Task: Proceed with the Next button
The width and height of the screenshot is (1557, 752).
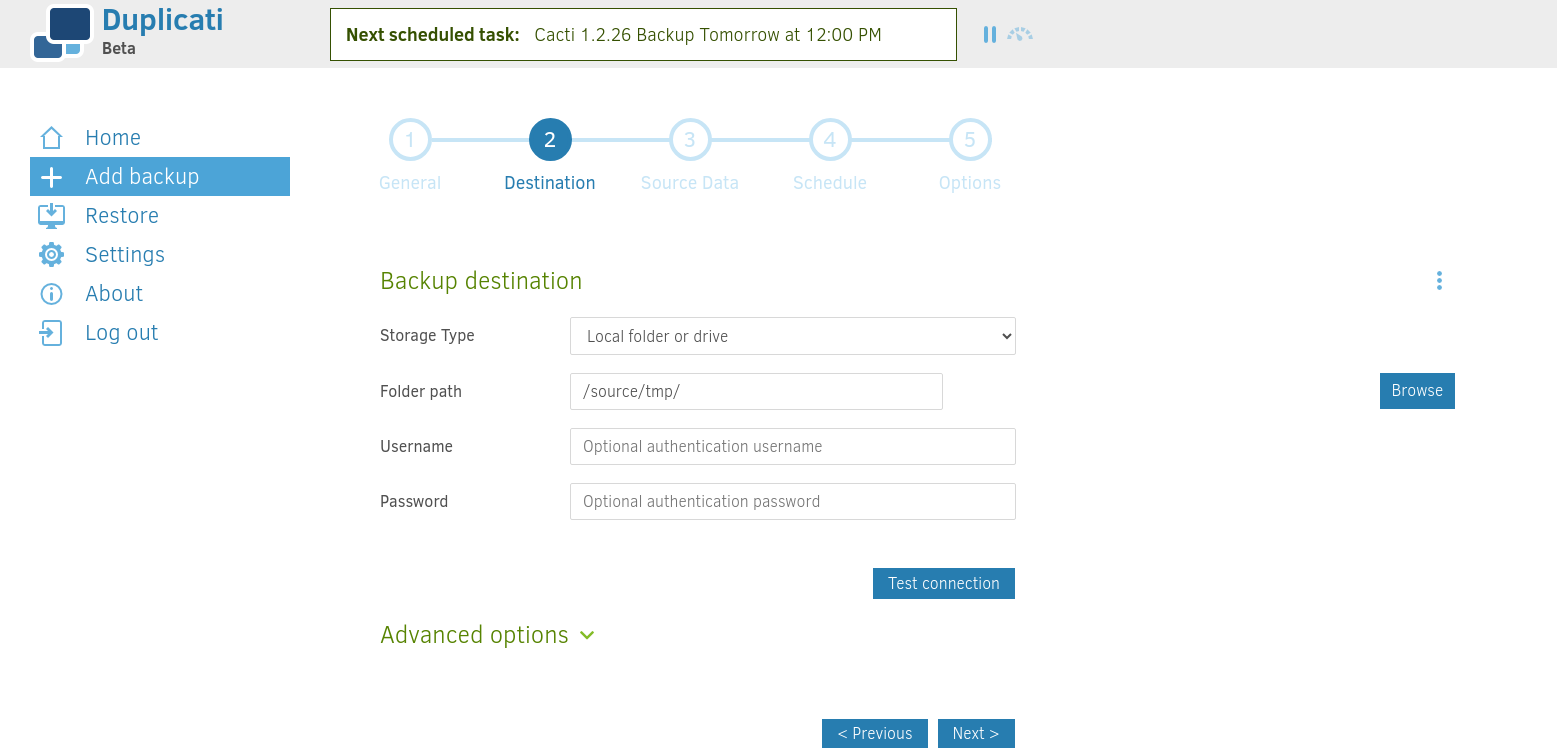Action: 975,733
